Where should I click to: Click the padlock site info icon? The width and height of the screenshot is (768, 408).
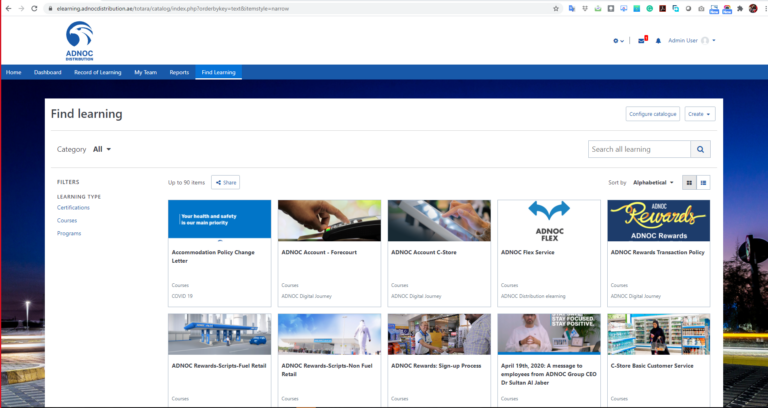(x=50, y=8)
